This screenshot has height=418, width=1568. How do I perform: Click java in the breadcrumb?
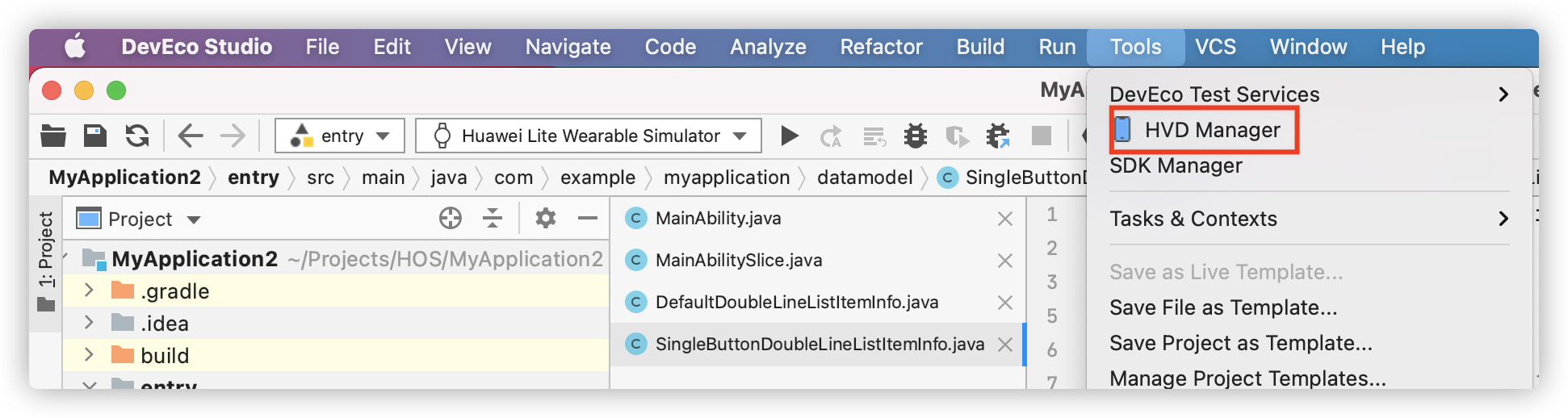448,178
